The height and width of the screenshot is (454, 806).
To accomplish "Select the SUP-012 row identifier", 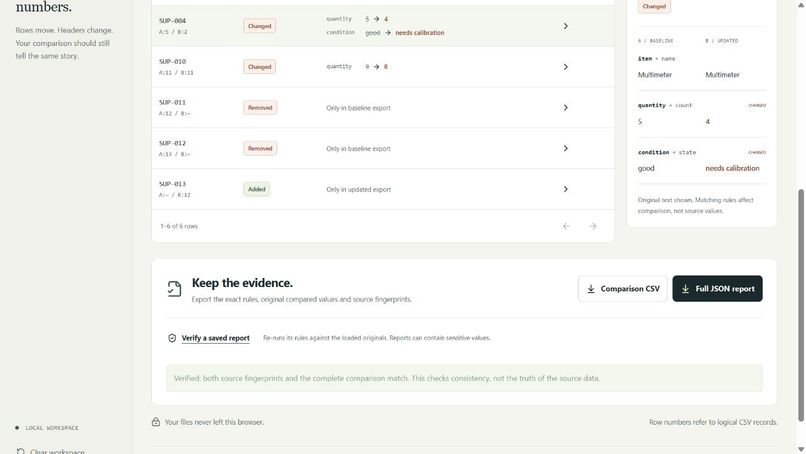I will pos(172,143).
